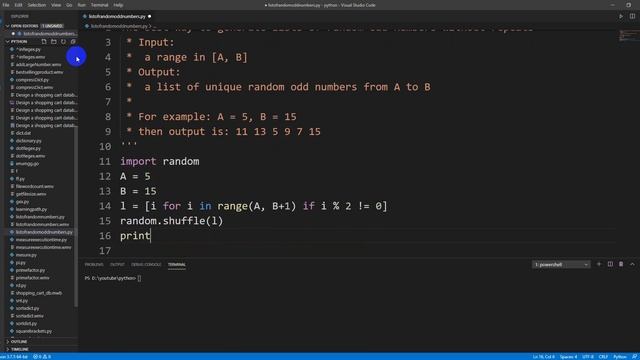Click into the PowerShell terminal prompt

139,278
